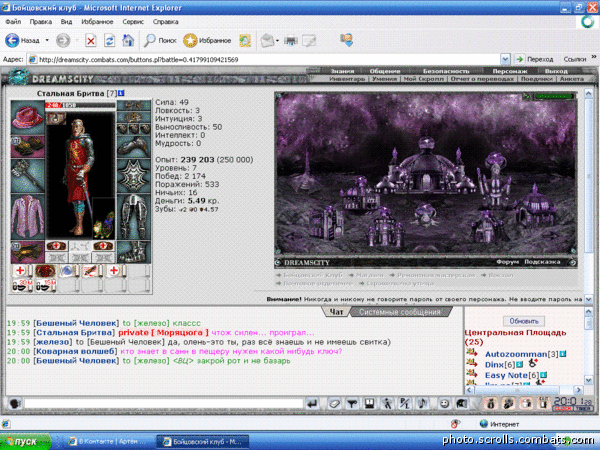
Task: Click the Обновить button
Action: coord(523,321)
